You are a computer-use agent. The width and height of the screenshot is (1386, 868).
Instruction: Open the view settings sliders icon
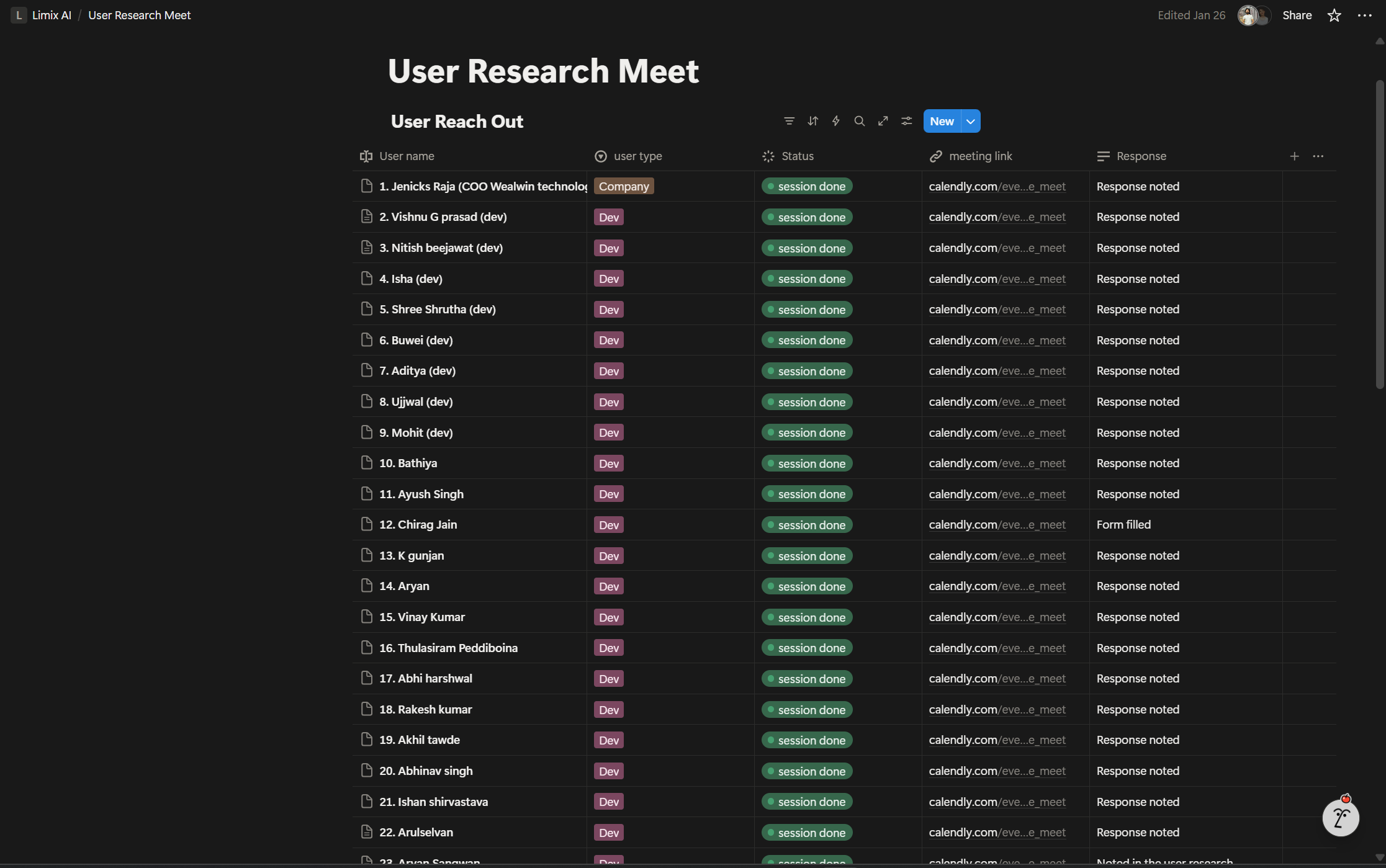[906, 121]
